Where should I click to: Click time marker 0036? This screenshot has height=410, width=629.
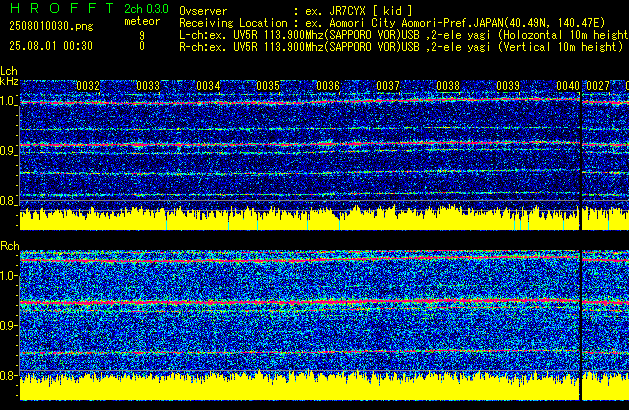(x=328, y=86)
